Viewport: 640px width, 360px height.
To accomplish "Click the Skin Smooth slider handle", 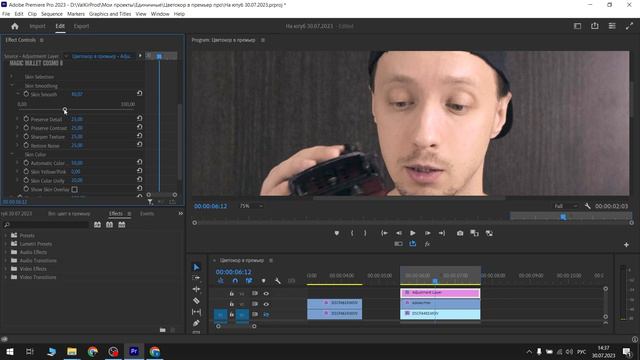I will pos(64,109).
